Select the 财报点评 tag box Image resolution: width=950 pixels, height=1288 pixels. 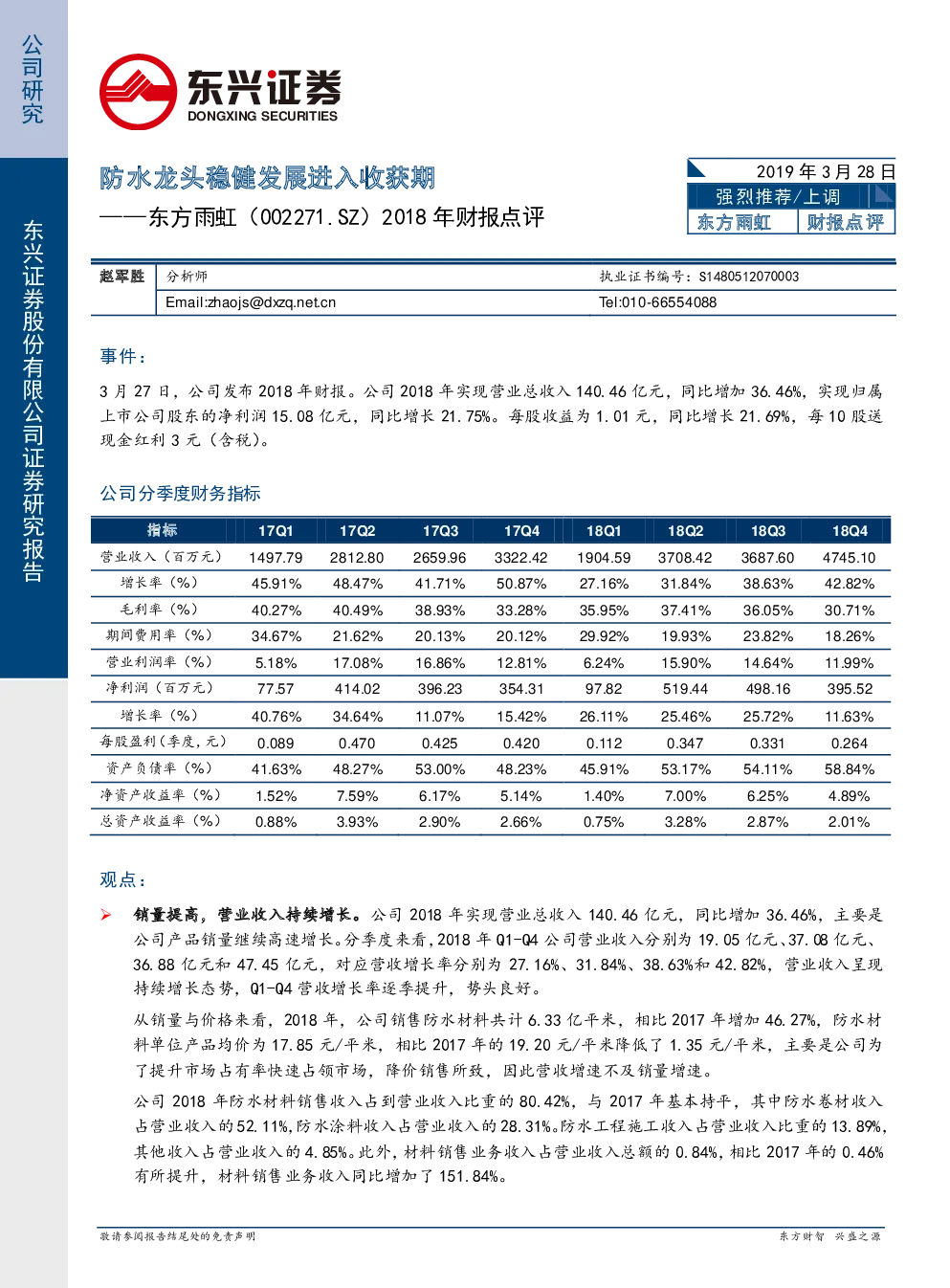[x=846, y=222]
